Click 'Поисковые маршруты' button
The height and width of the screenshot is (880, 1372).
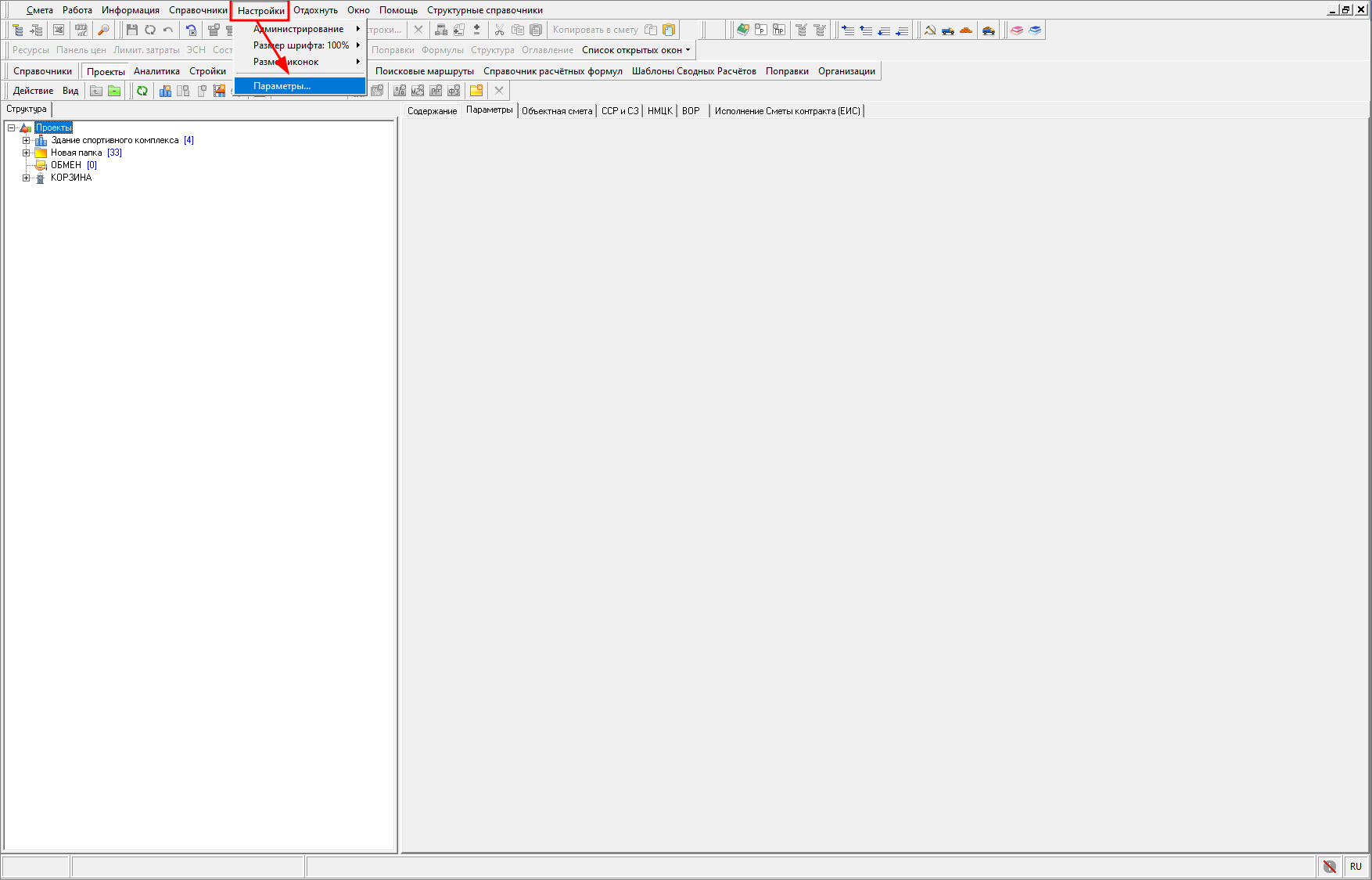point(424,71)
